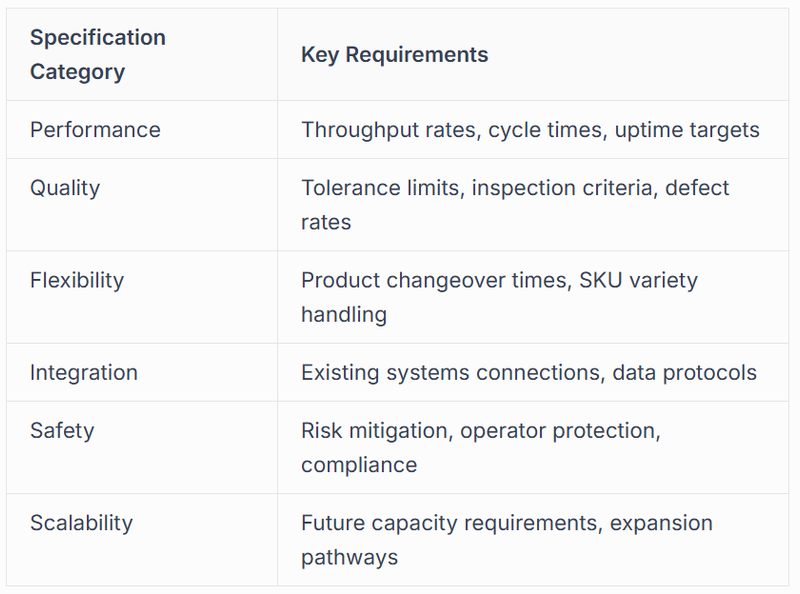Image resolution: width=800 pixels, height=594 pixels.
Task: Click the 'Future capacity requirements' text
Action: (449, 523)
